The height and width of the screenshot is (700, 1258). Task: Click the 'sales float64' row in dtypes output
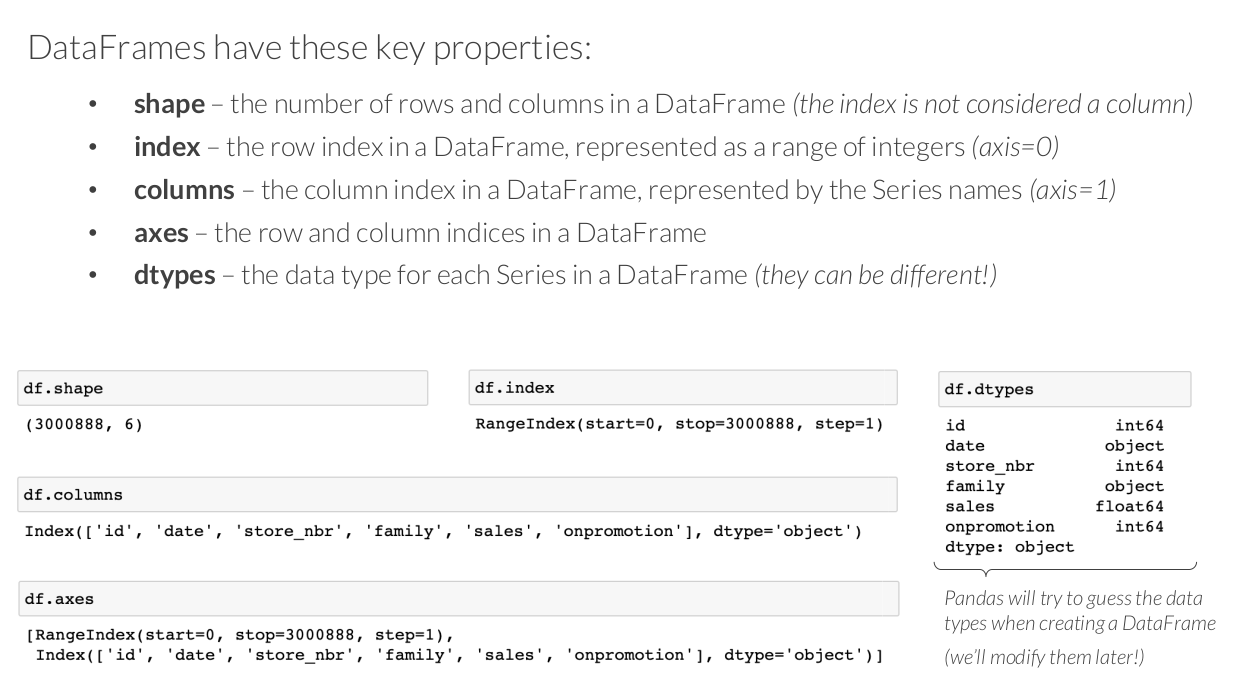click(1054, 506)
